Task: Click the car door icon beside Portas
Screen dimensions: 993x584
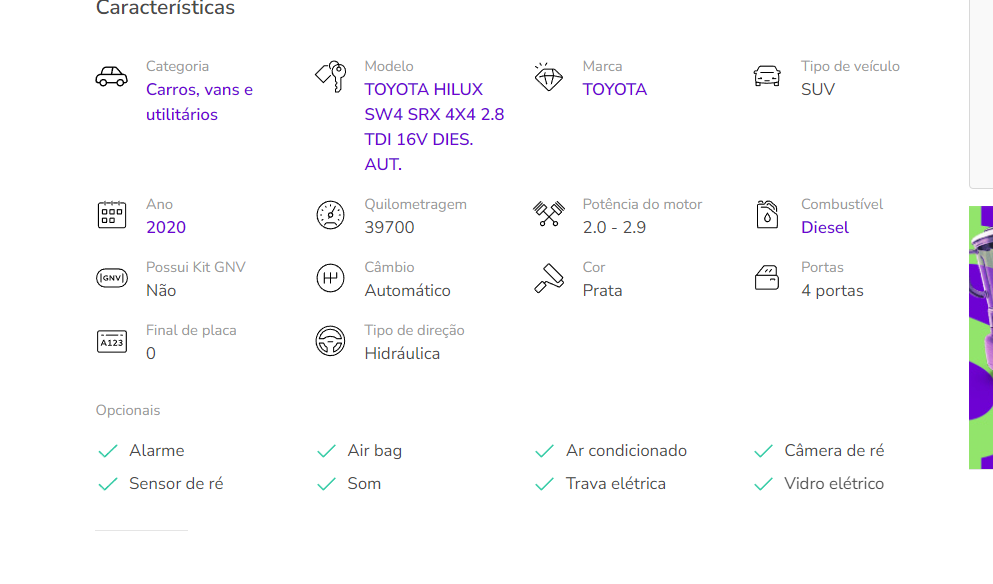Action: [767, 278]
